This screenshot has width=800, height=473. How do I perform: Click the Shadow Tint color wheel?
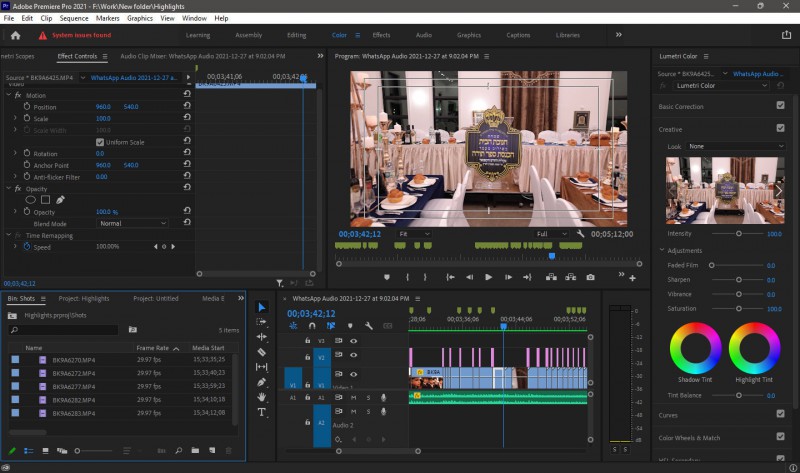tap(697, 350)
